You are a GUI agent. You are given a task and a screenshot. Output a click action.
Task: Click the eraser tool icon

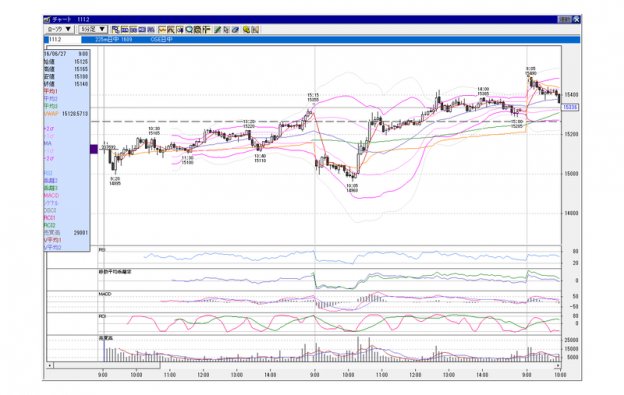(235, 29)
